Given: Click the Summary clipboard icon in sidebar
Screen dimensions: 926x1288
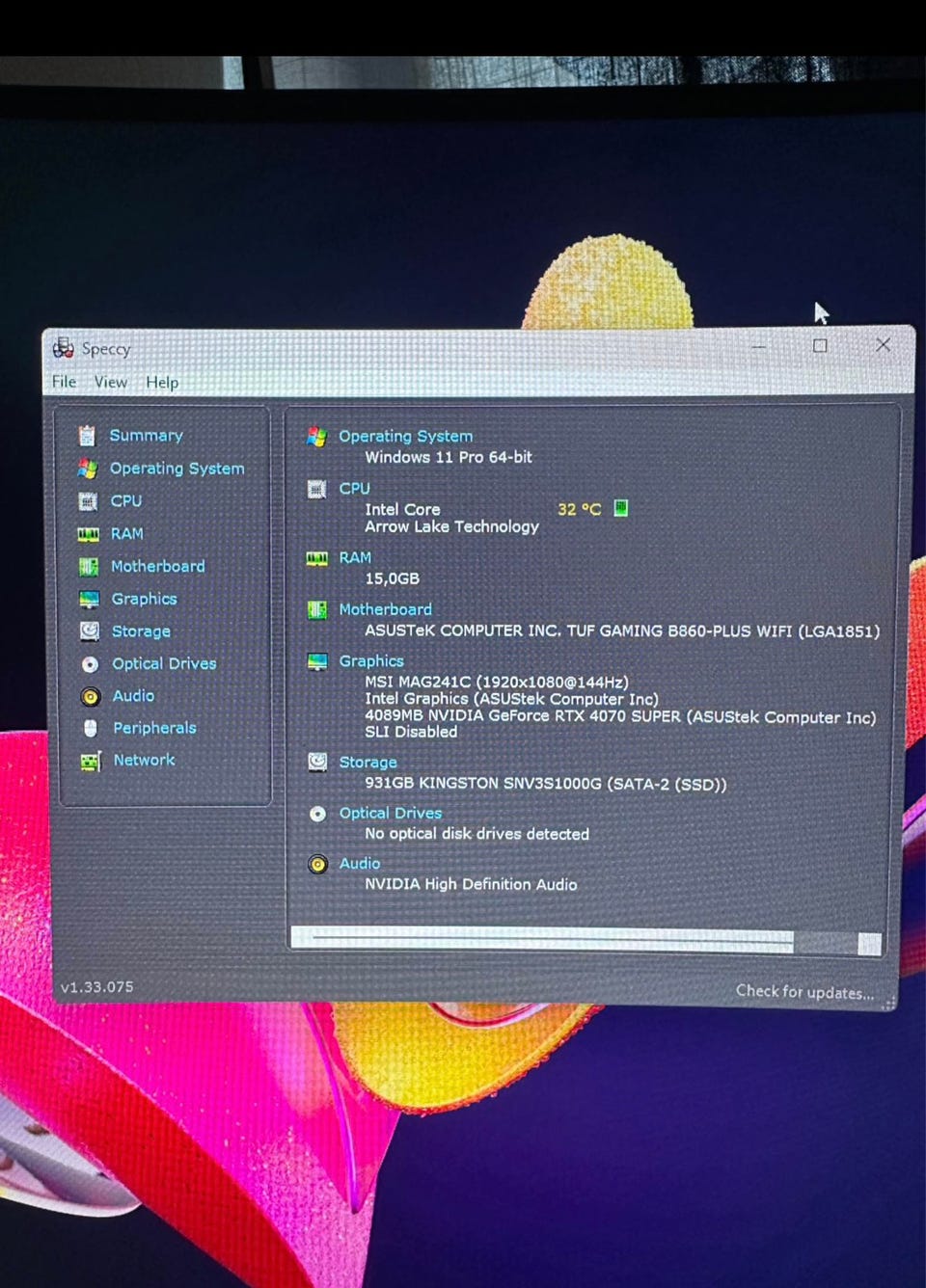Looking at the screenshot, I should pos(87,436).
